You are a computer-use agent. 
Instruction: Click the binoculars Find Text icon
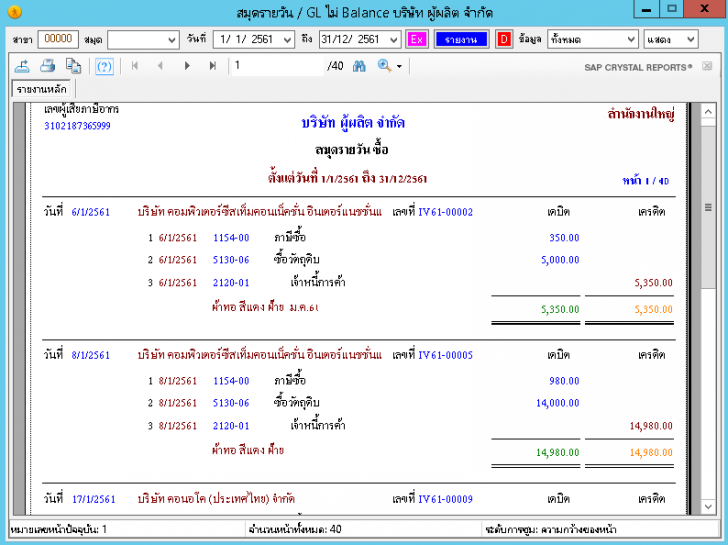pyautogui.click(x=359, y=66)
